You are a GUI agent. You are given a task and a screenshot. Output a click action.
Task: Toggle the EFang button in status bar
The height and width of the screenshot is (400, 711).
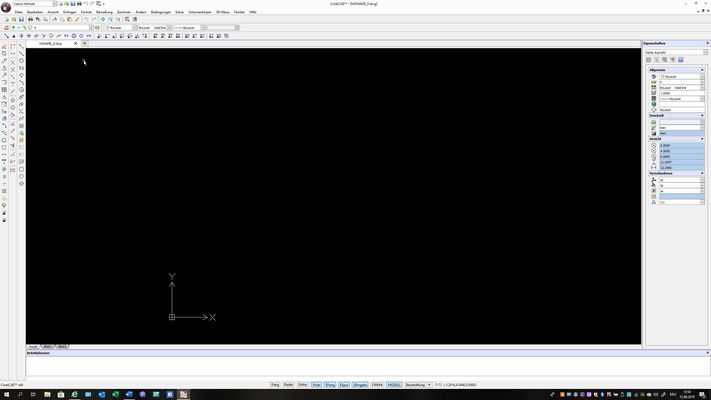tap(330, 385)
